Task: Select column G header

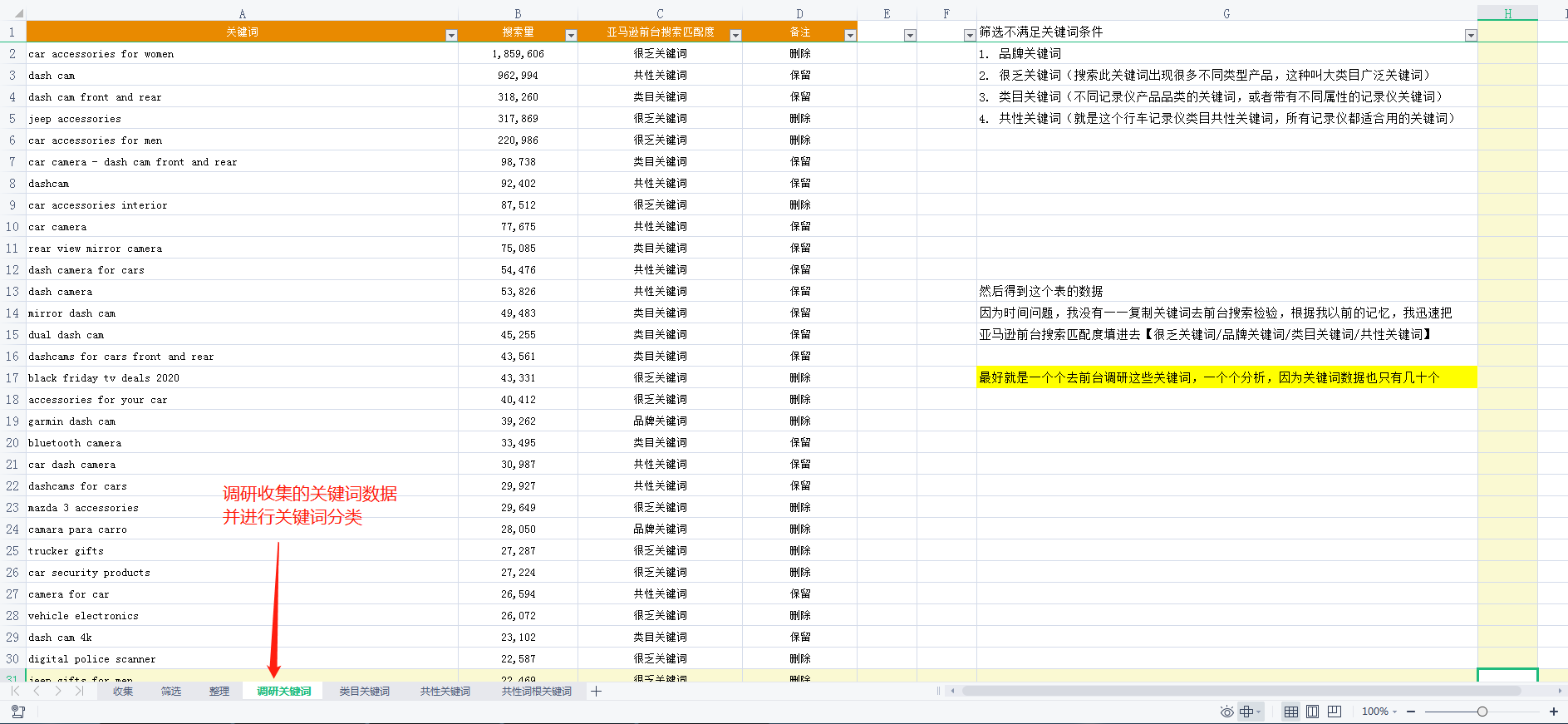Action: tap(1226, 13)
